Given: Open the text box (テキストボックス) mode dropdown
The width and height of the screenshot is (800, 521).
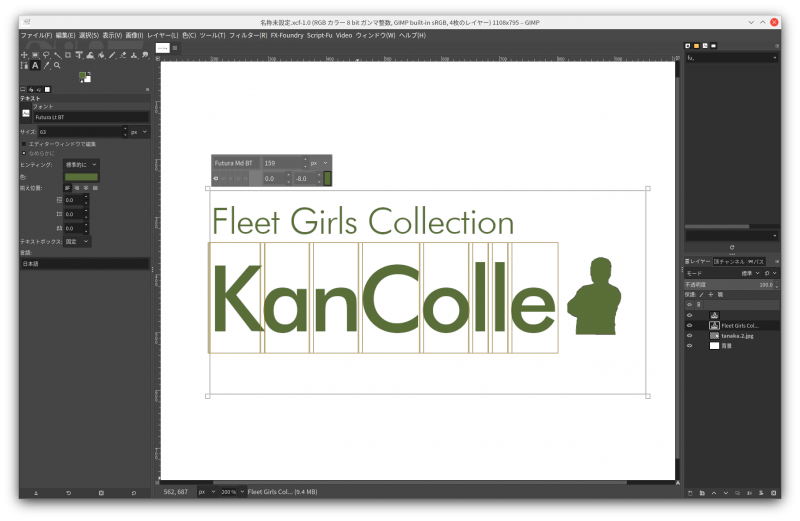Looking at the screenshot, I should click(x=78, y=241).
